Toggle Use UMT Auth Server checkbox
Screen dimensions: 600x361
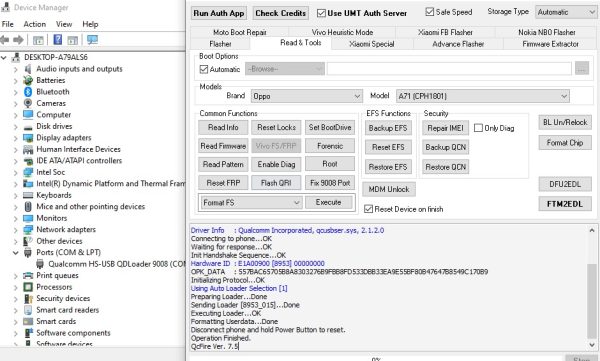[321, 13]
